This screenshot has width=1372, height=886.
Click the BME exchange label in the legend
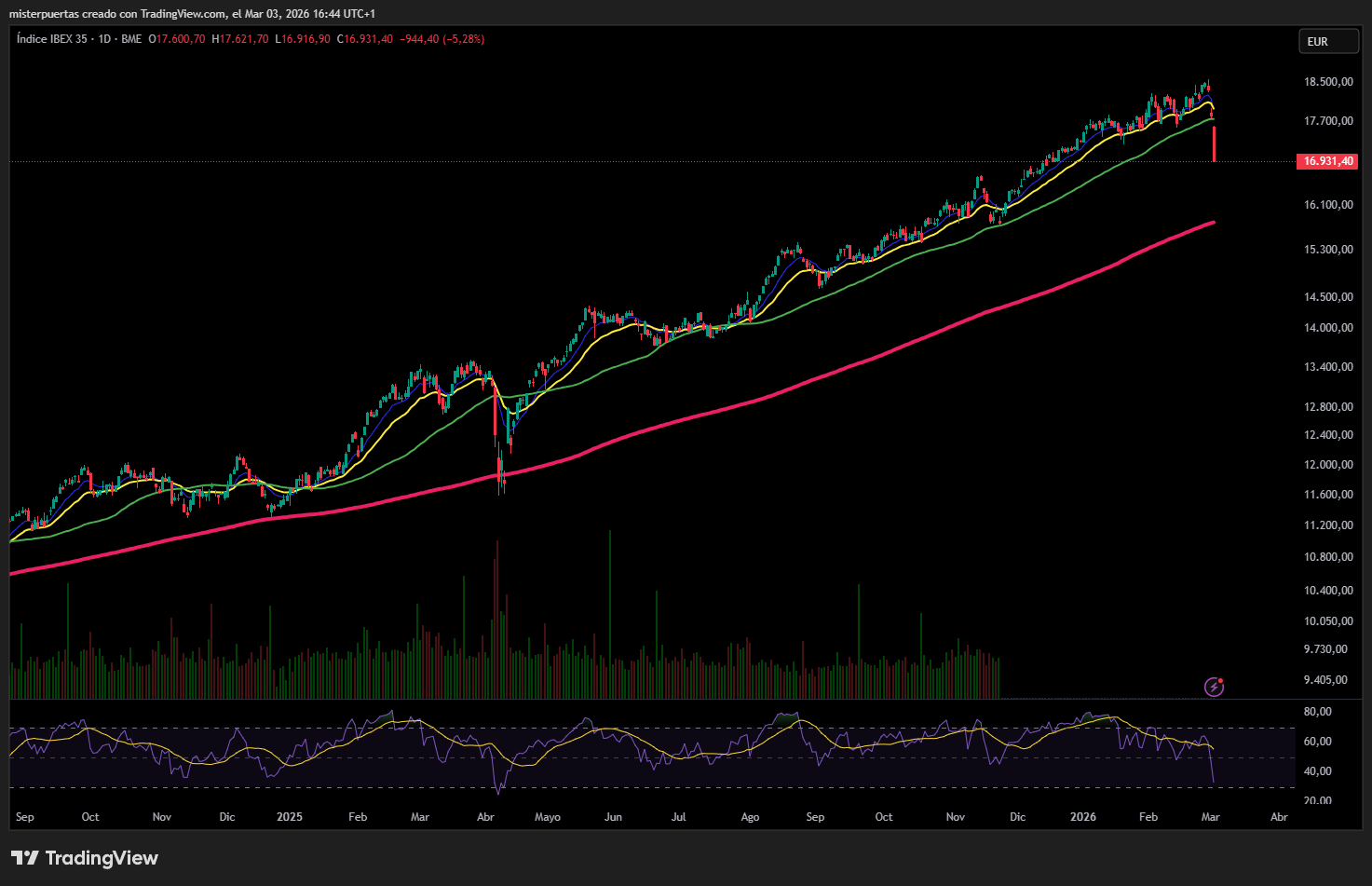[x=131, y=39]
